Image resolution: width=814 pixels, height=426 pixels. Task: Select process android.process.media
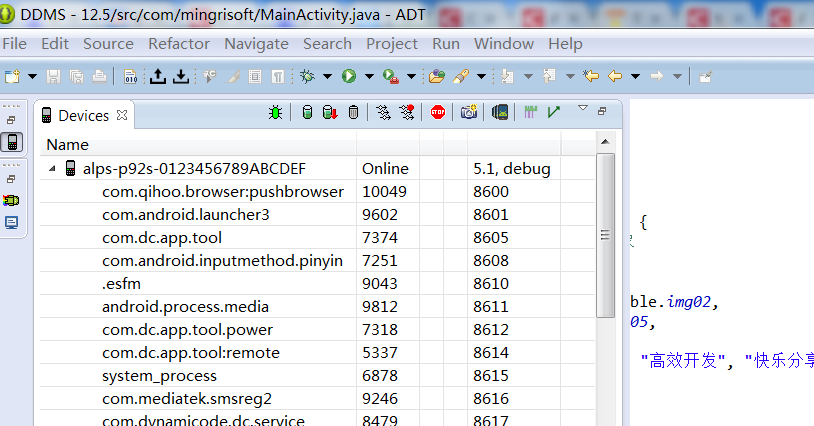pyautogui.click(x=185, y=307)
